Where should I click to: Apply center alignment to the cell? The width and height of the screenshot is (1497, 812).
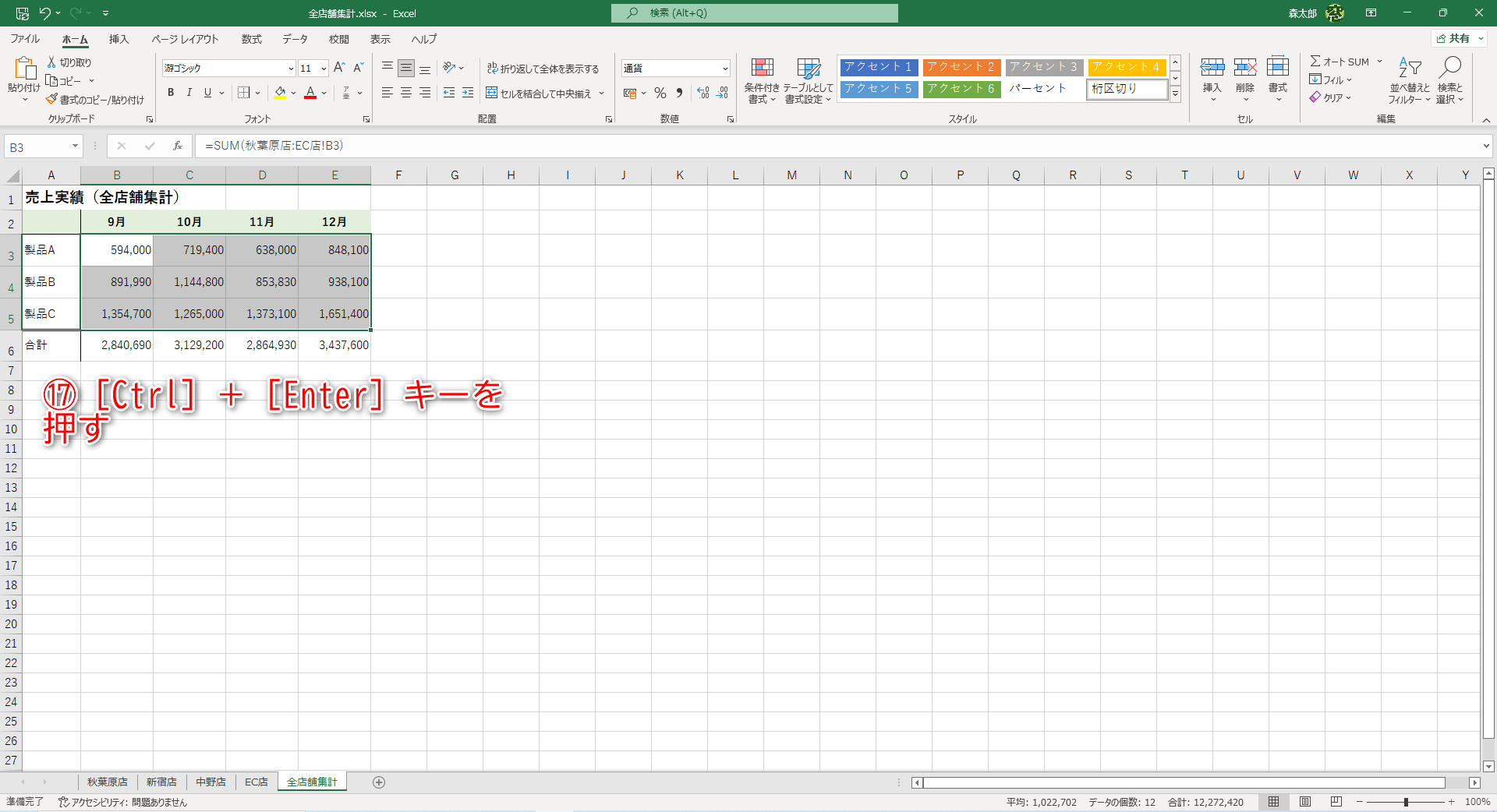coord(405,93)
